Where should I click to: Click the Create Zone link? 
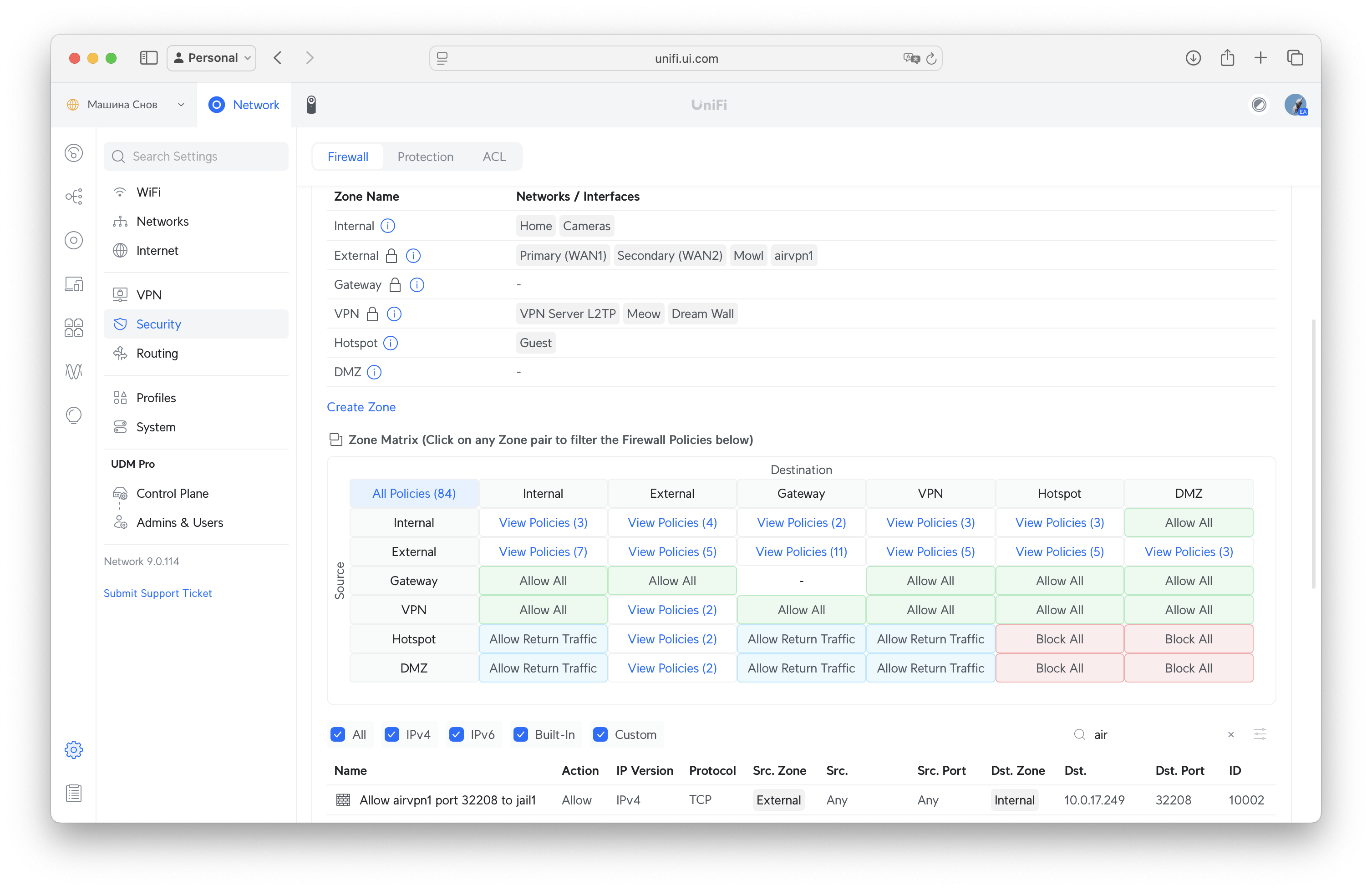coord(361,407)
